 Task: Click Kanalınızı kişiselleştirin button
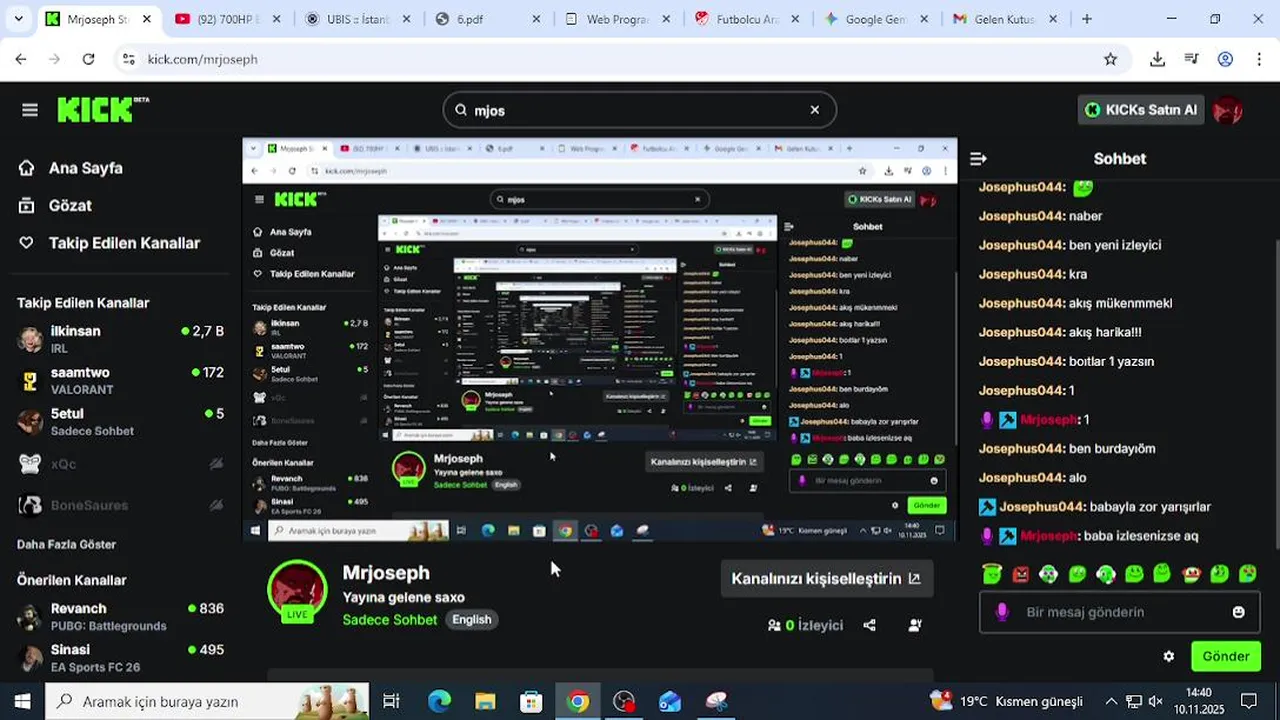click(x=826, y=579)
